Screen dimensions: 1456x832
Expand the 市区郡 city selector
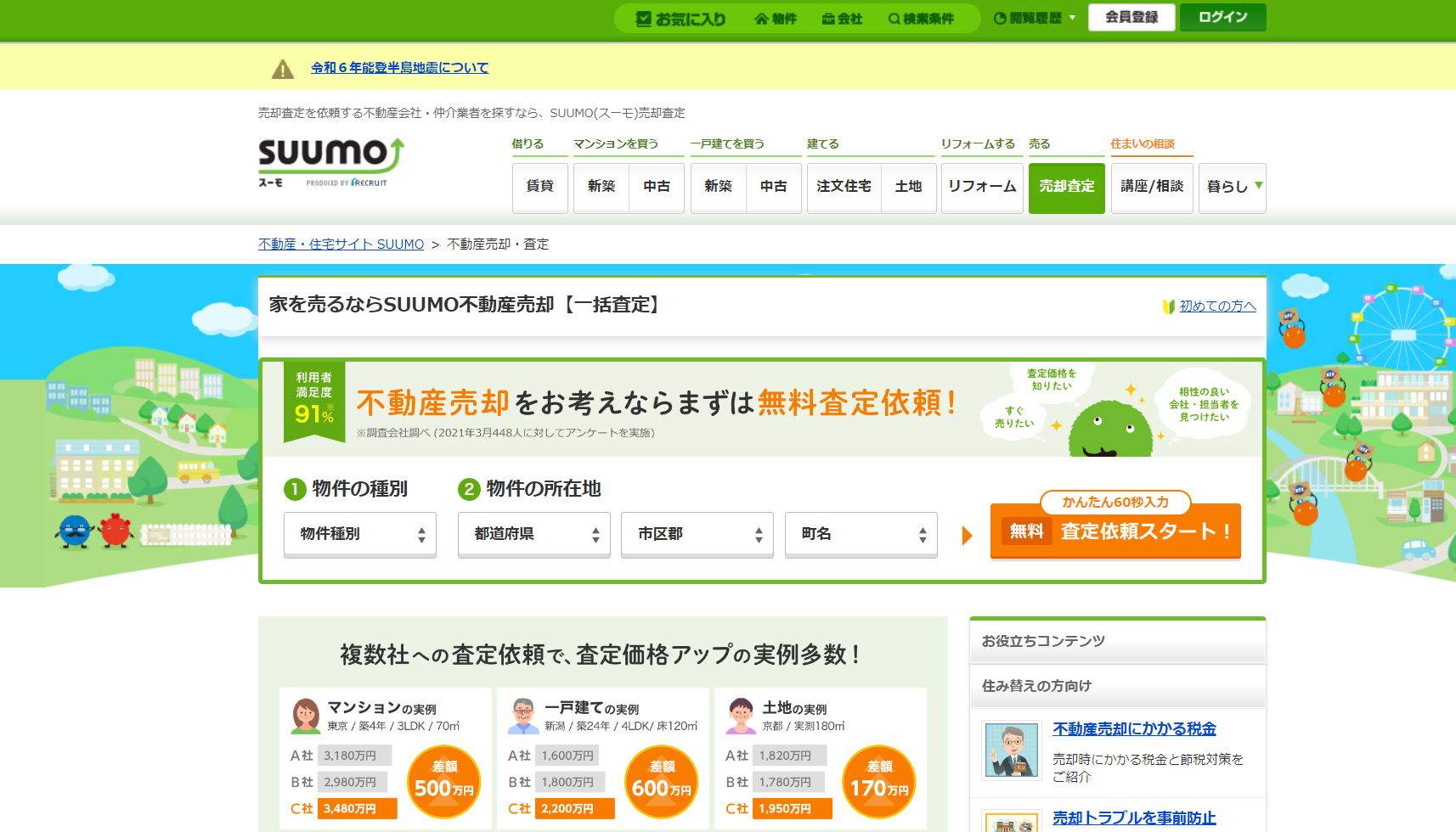click(x=697, y=534)
